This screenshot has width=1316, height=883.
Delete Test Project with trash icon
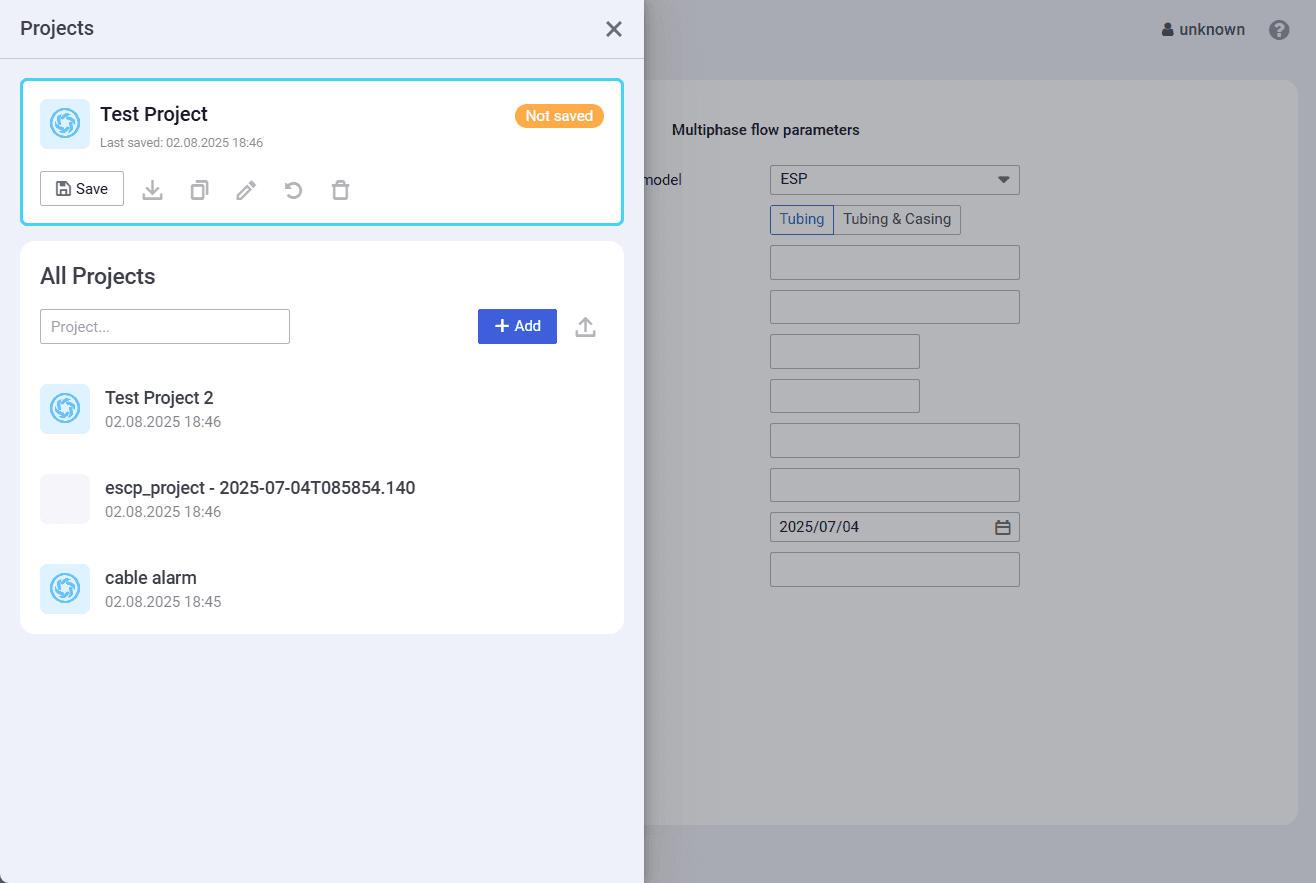[x=341, y=190]
